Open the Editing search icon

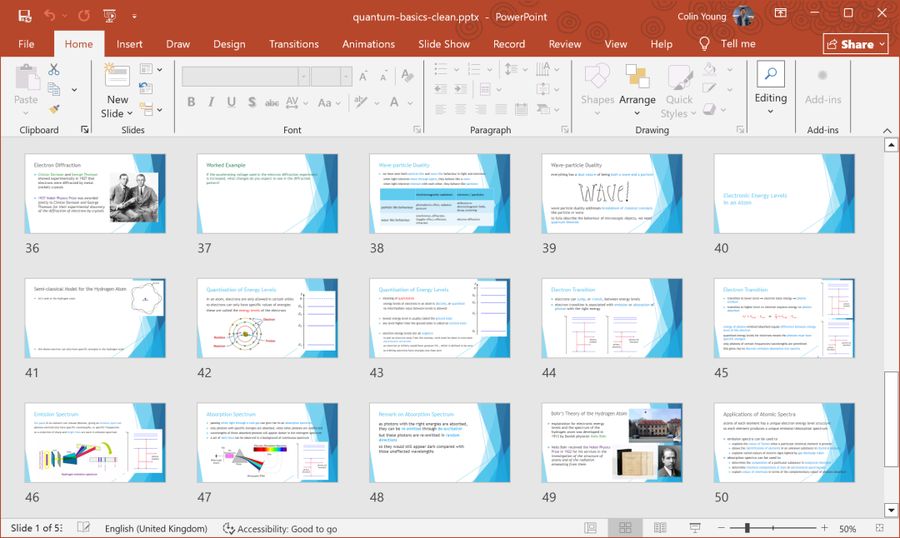click(x=770, y=74)
